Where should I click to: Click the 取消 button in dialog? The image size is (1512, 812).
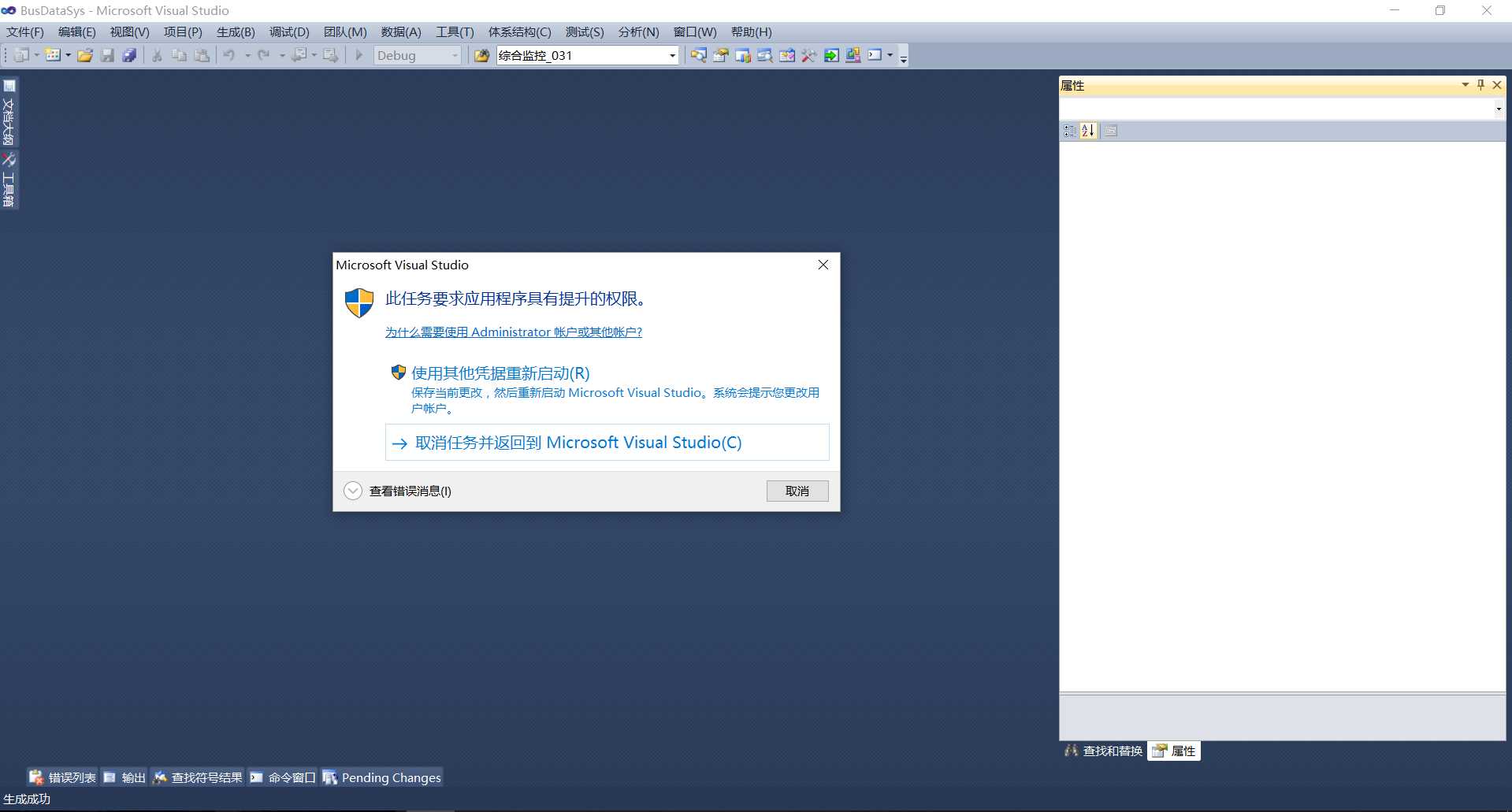(x=797, y=491)
